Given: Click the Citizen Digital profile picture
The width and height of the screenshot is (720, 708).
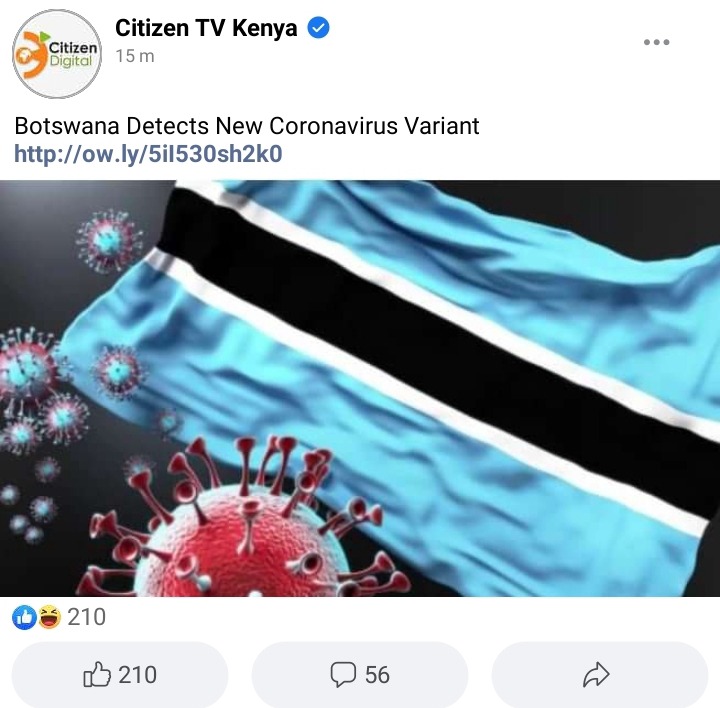Looking at the screenshot, I should click(56, 54).
